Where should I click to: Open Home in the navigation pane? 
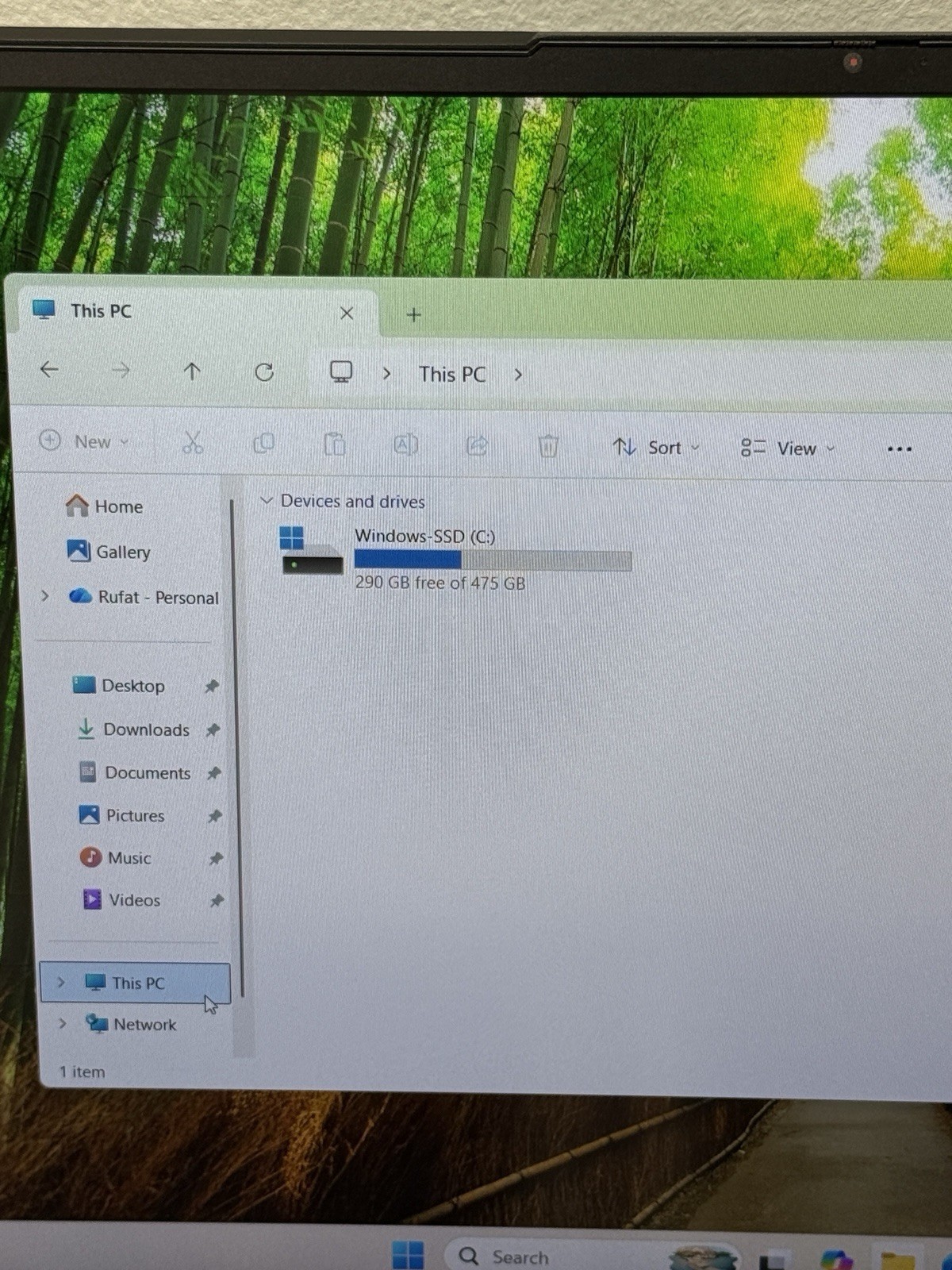(104, 506)
